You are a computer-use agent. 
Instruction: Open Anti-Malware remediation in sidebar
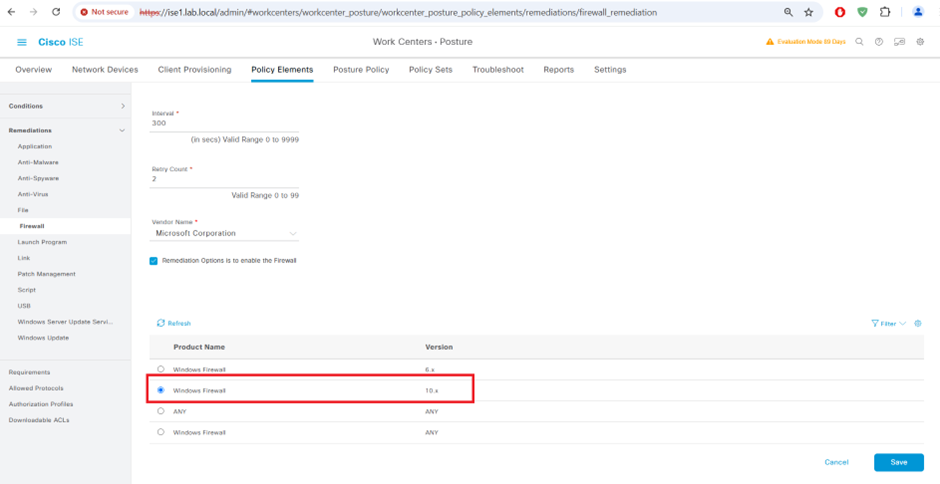(x=38, y=163)
